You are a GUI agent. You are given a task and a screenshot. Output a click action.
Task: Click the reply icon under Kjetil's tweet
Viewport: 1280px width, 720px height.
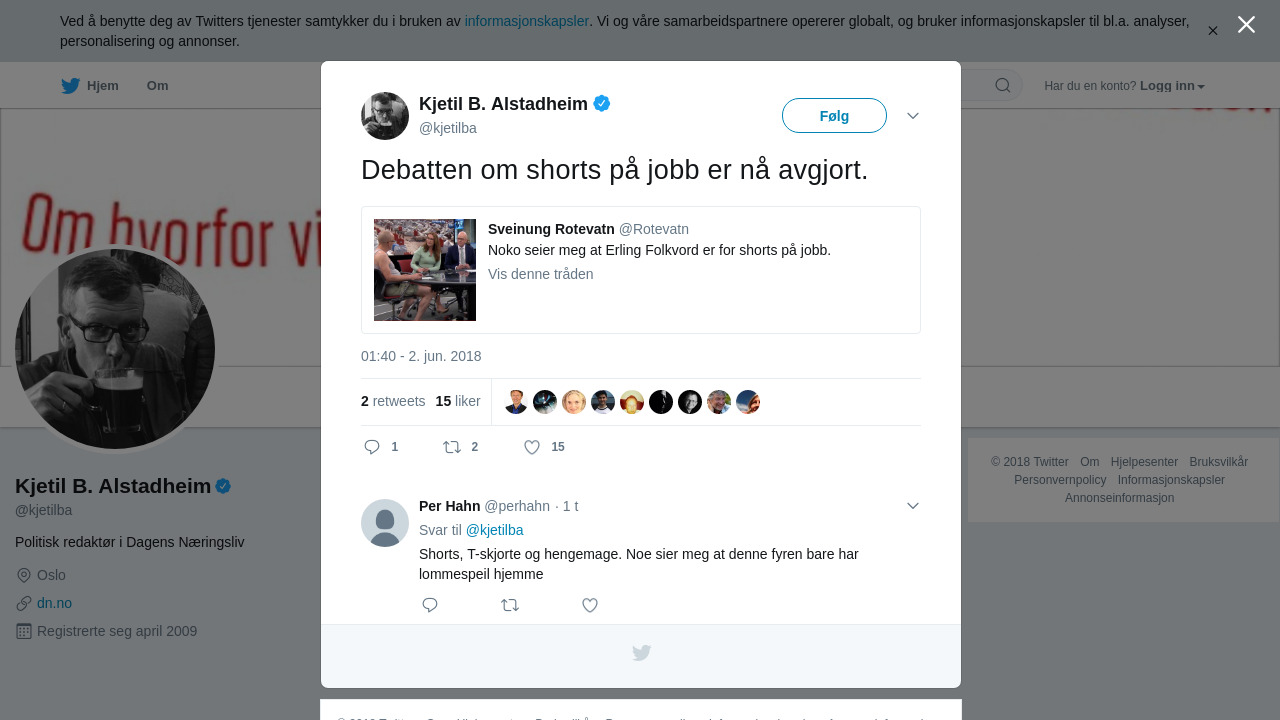pyautogui.click(x=372, y=447)
